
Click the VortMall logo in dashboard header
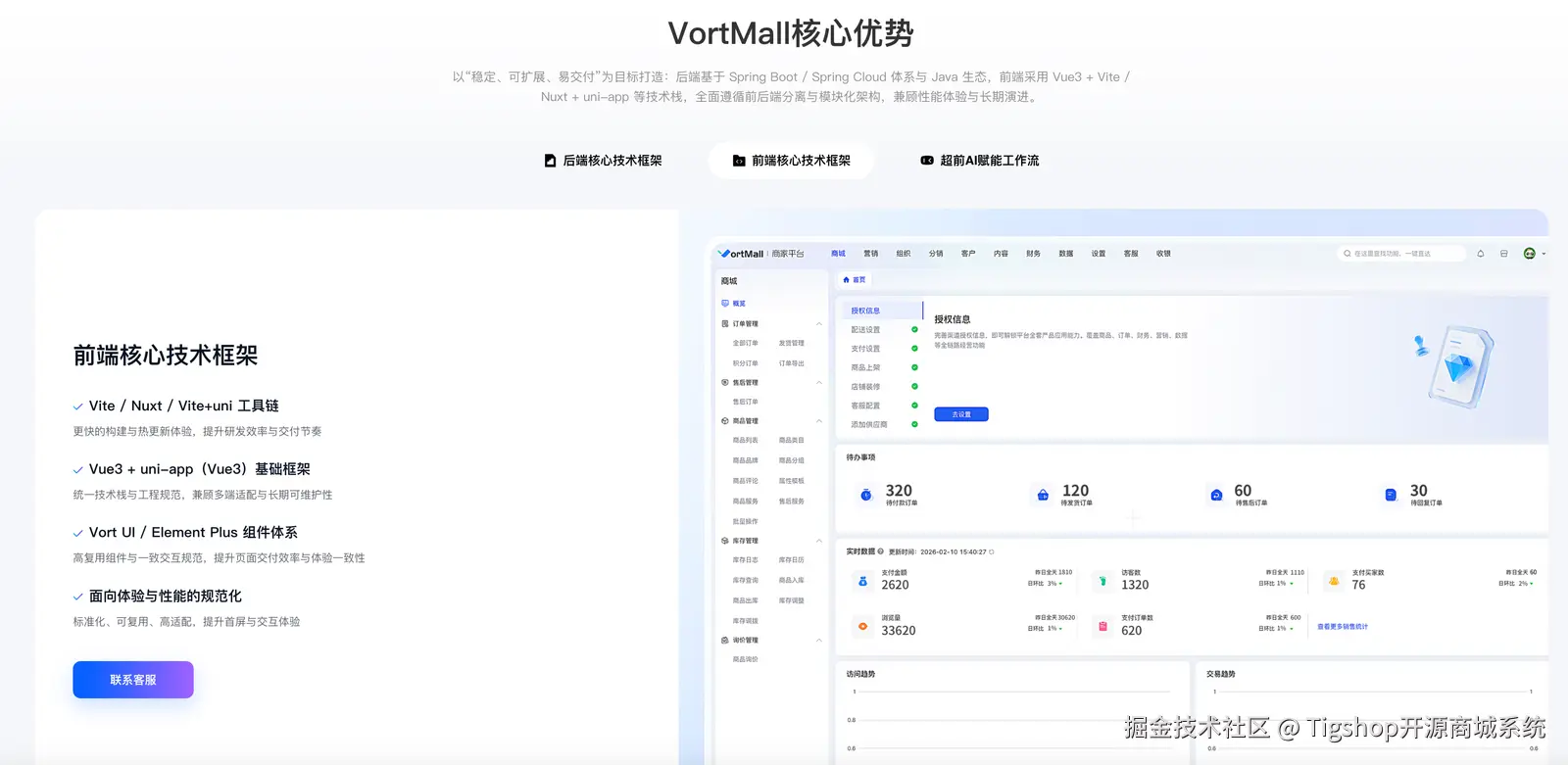(x=741, y=254)
